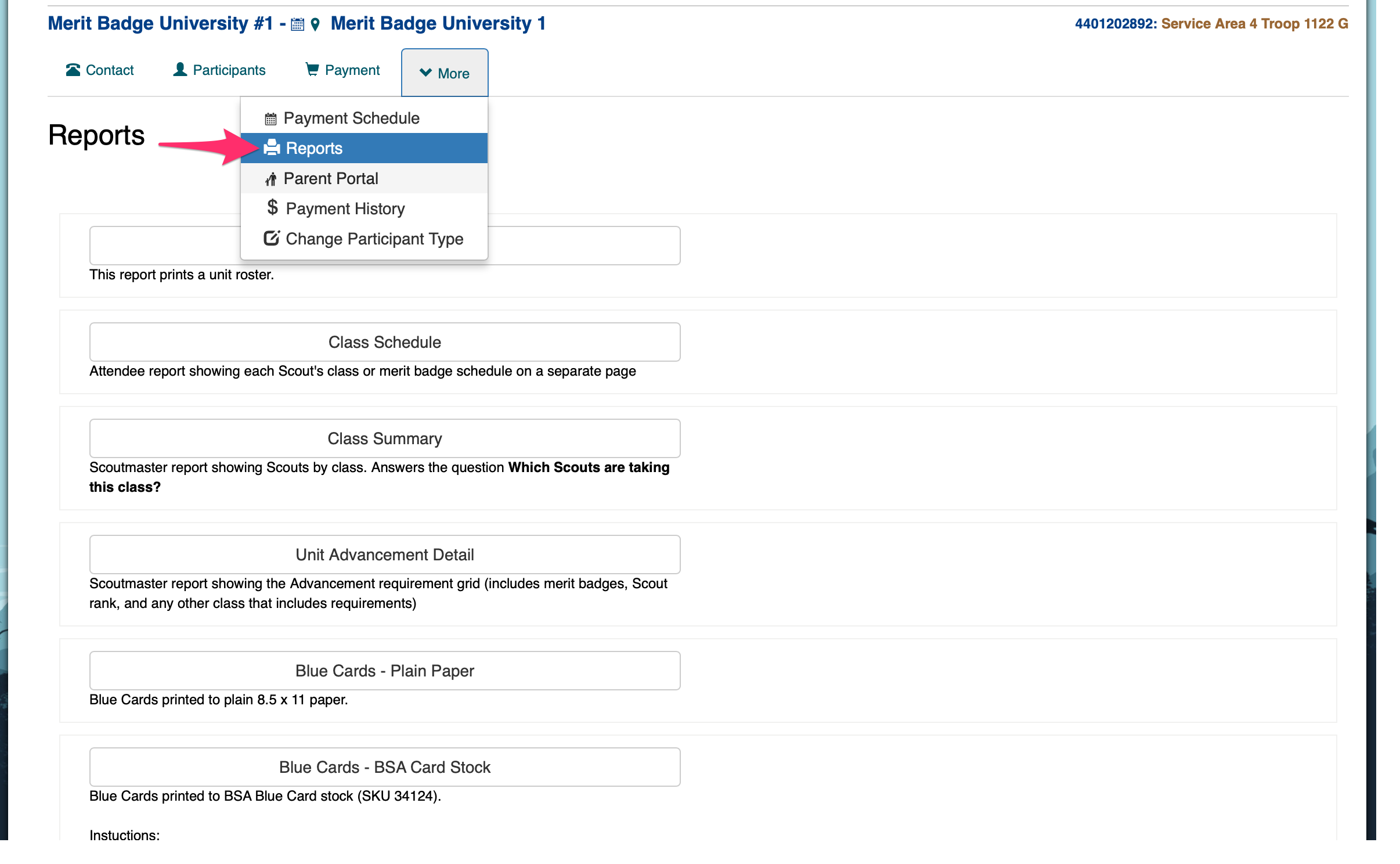Click the unit roster report button
This screenshot has height=864, width=1400.
click(x=385, y=246)
